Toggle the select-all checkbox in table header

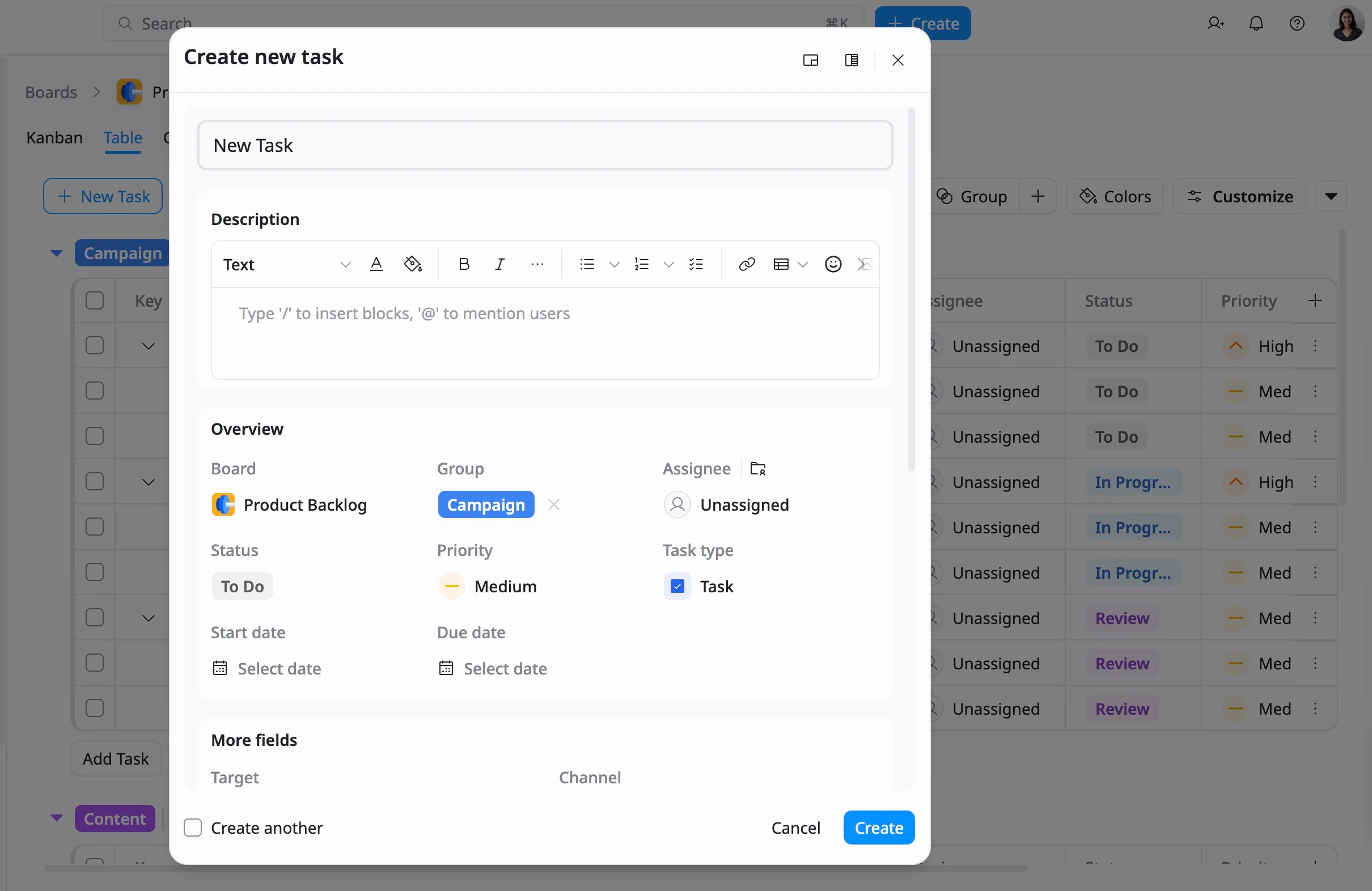coord(95,300)
